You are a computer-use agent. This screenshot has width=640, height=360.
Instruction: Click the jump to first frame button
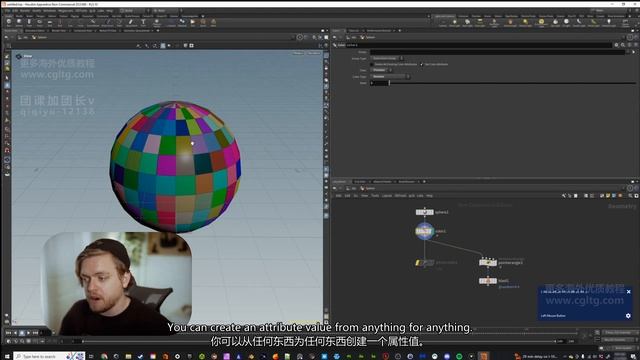click(x=9, y=333)
